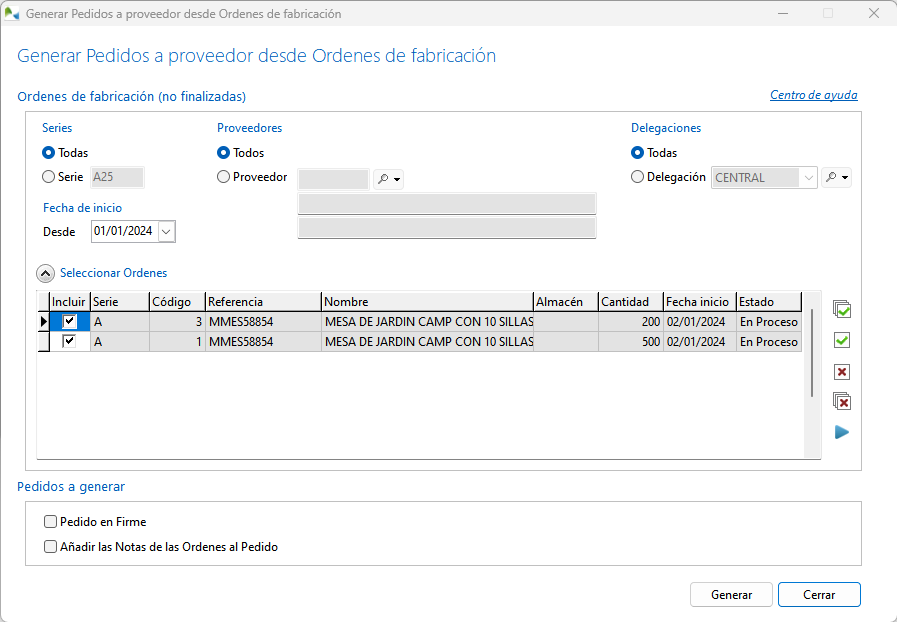Screen dimensions: 897x622
Task: Sort by the Cantidad column header
Action: 630,302
